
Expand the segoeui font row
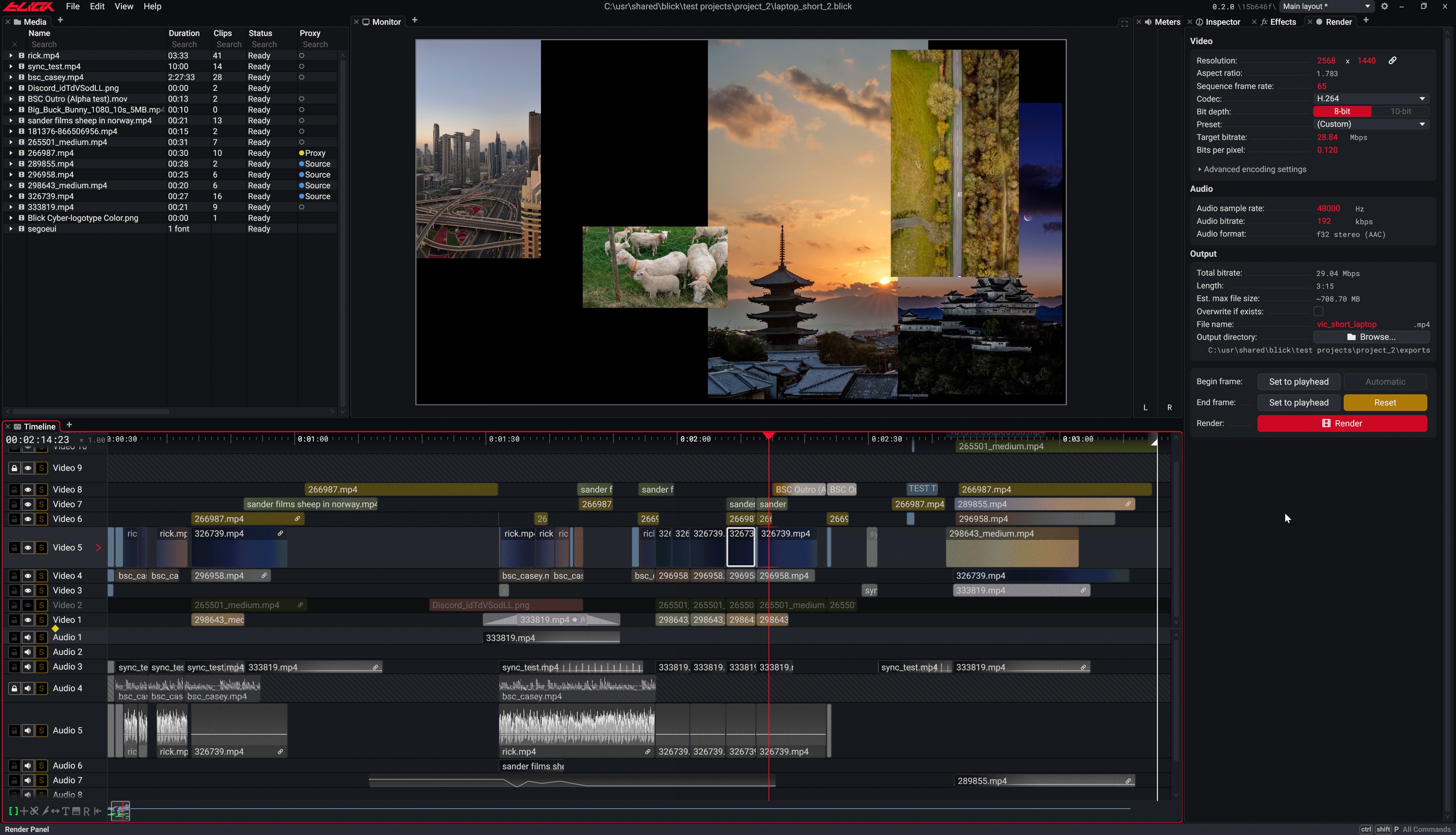11,229
